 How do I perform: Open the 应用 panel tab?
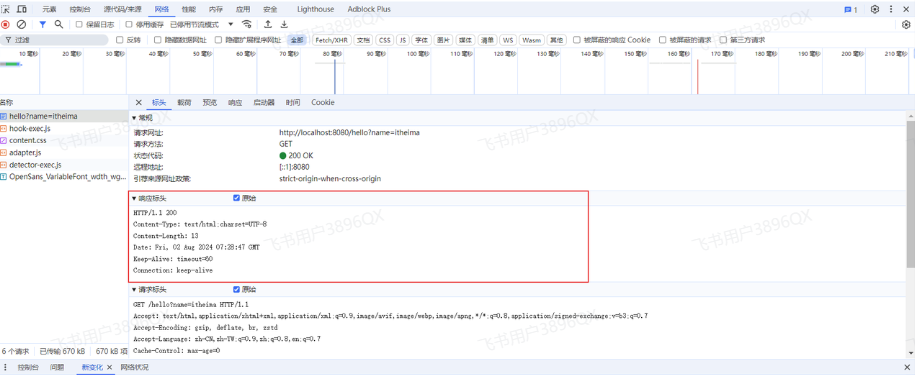[x=243, y=9]
